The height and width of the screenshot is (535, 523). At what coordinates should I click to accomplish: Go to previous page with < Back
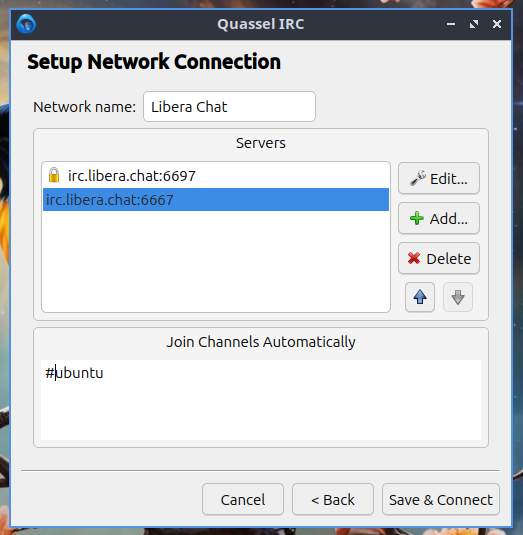pos(333,500)
